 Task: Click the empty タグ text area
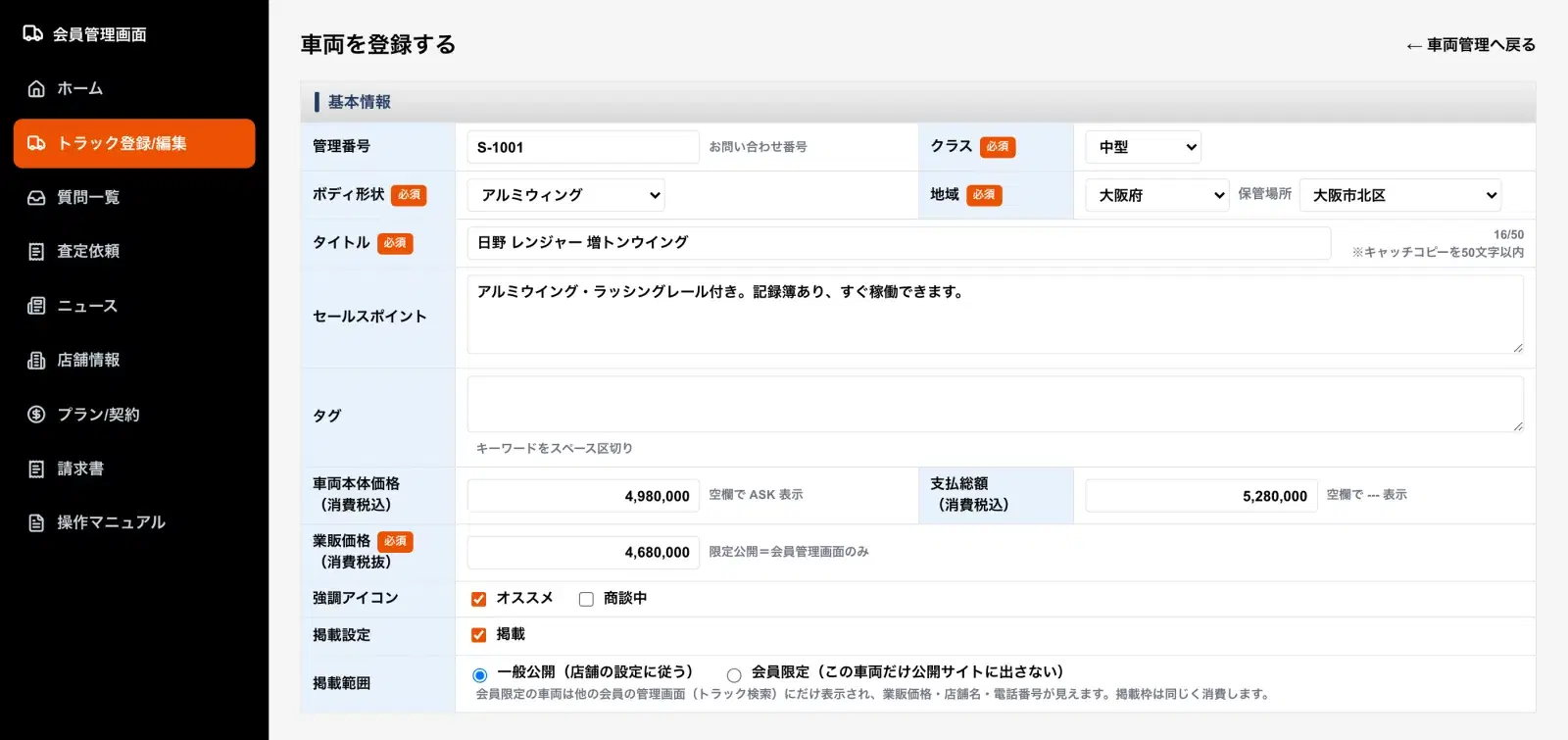[996, 404]
